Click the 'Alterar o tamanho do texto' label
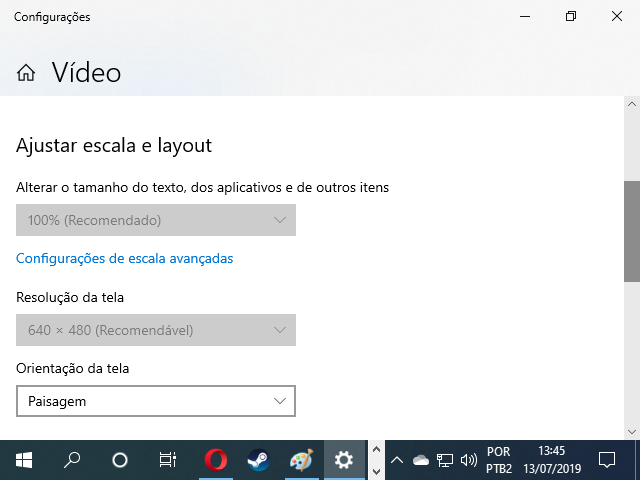 click(202, 187)
